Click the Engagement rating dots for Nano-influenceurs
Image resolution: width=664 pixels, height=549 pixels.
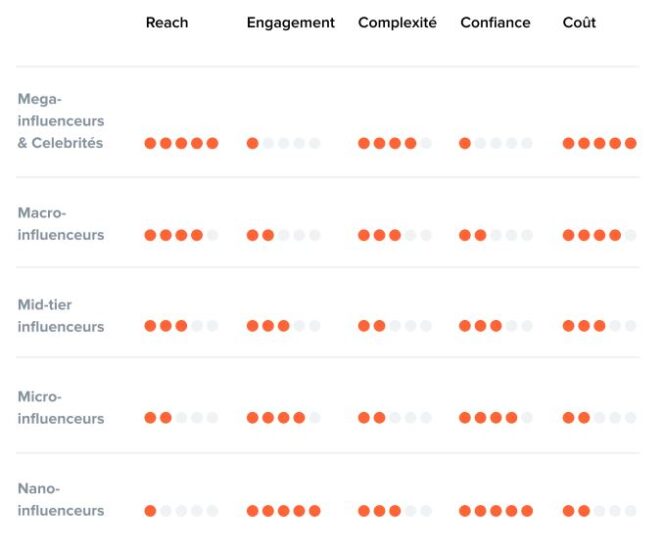[283, 511]
